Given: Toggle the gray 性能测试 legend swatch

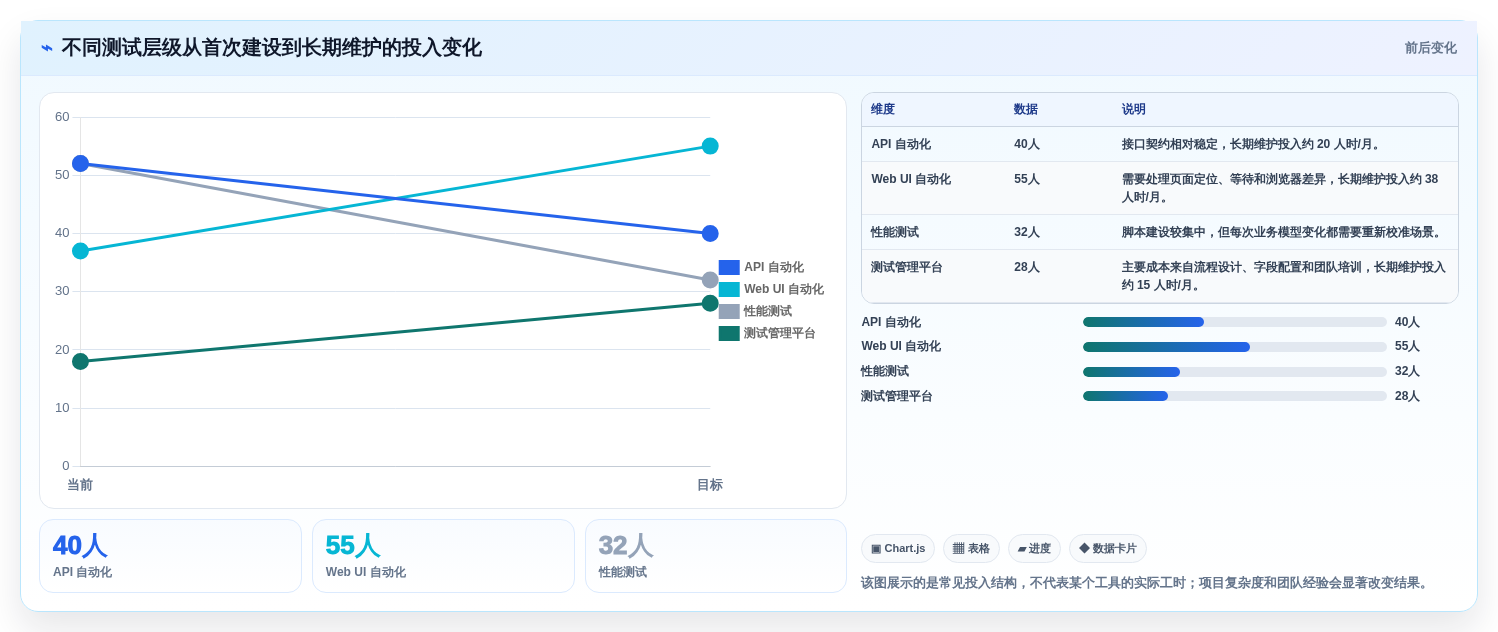Looking at the screenshot, I should pyautogui.click(x=729, y=311).
